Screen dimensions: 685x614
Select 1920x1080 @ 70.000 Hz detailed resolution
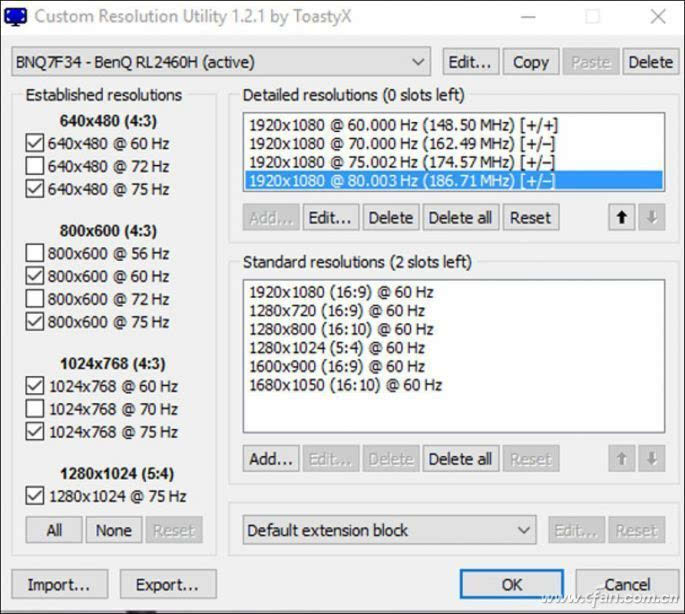453,143
